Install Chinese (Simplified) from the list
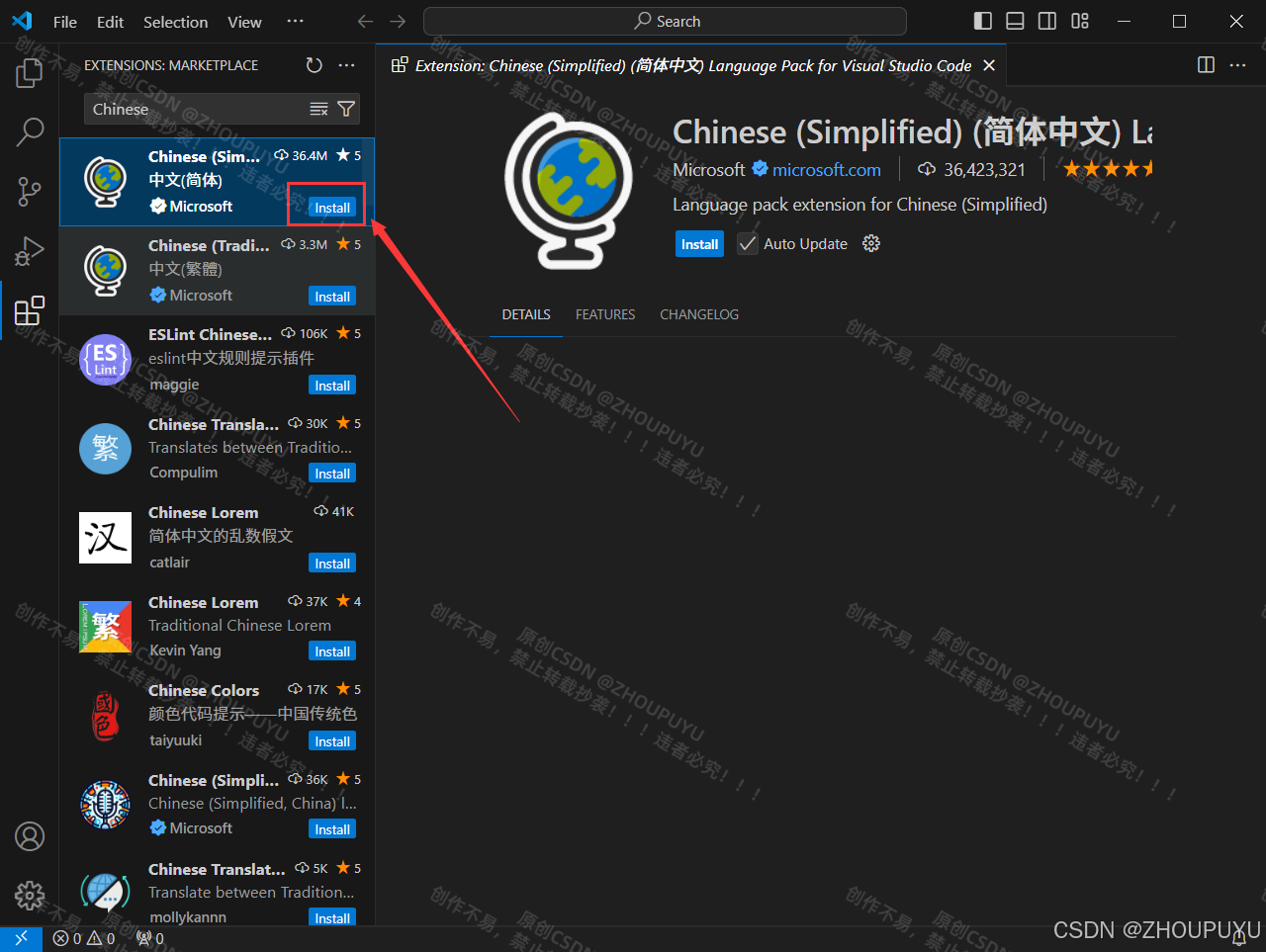The image size is (1266, 952). pos(332,208)
